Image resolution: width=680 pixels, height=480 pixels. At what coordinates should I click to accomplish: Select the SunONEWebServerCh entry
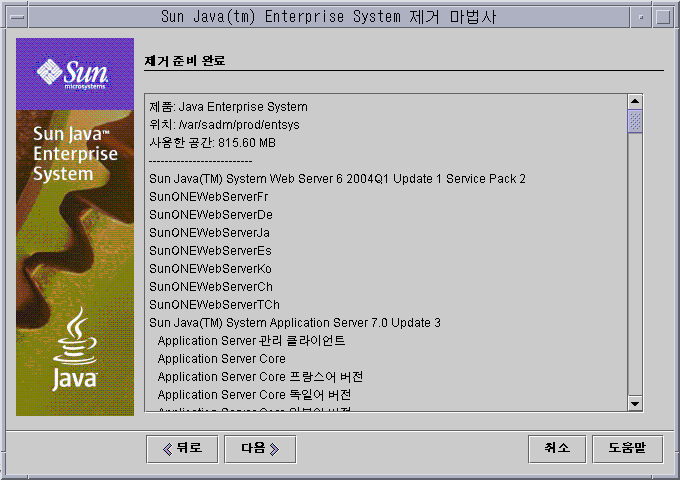tap(211, 287)
